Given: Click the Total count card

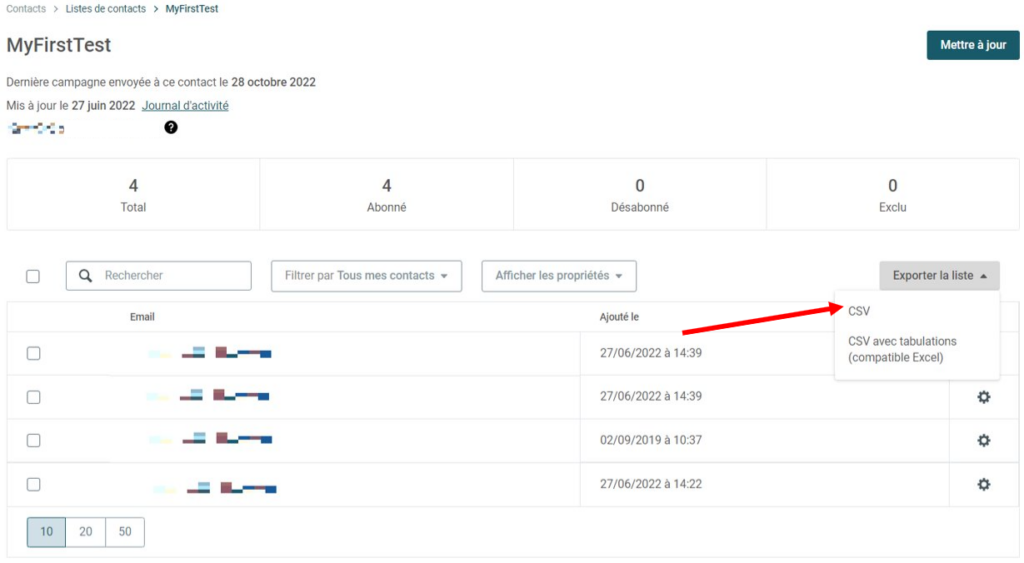Looking at the screenshot, I should 133,194.
